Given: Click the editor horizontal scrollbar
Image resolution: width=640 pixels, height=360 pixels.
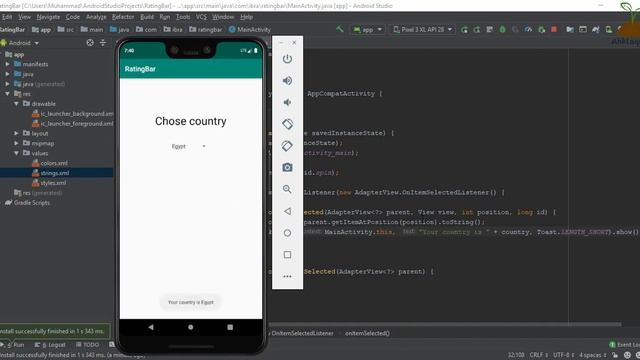Looking at the screenshot, I should (445, 324).
